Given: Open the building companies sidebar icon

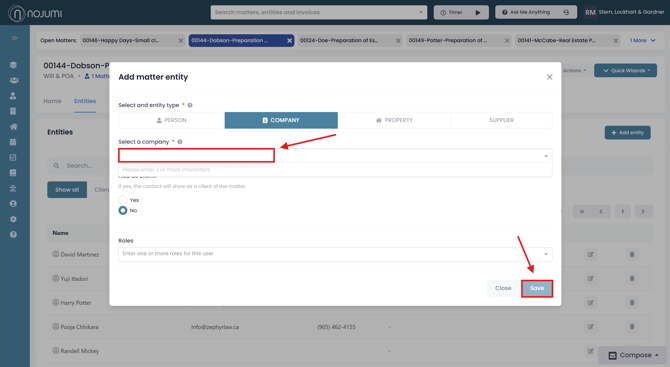Looking at the screenshot, I should [13, 111].
